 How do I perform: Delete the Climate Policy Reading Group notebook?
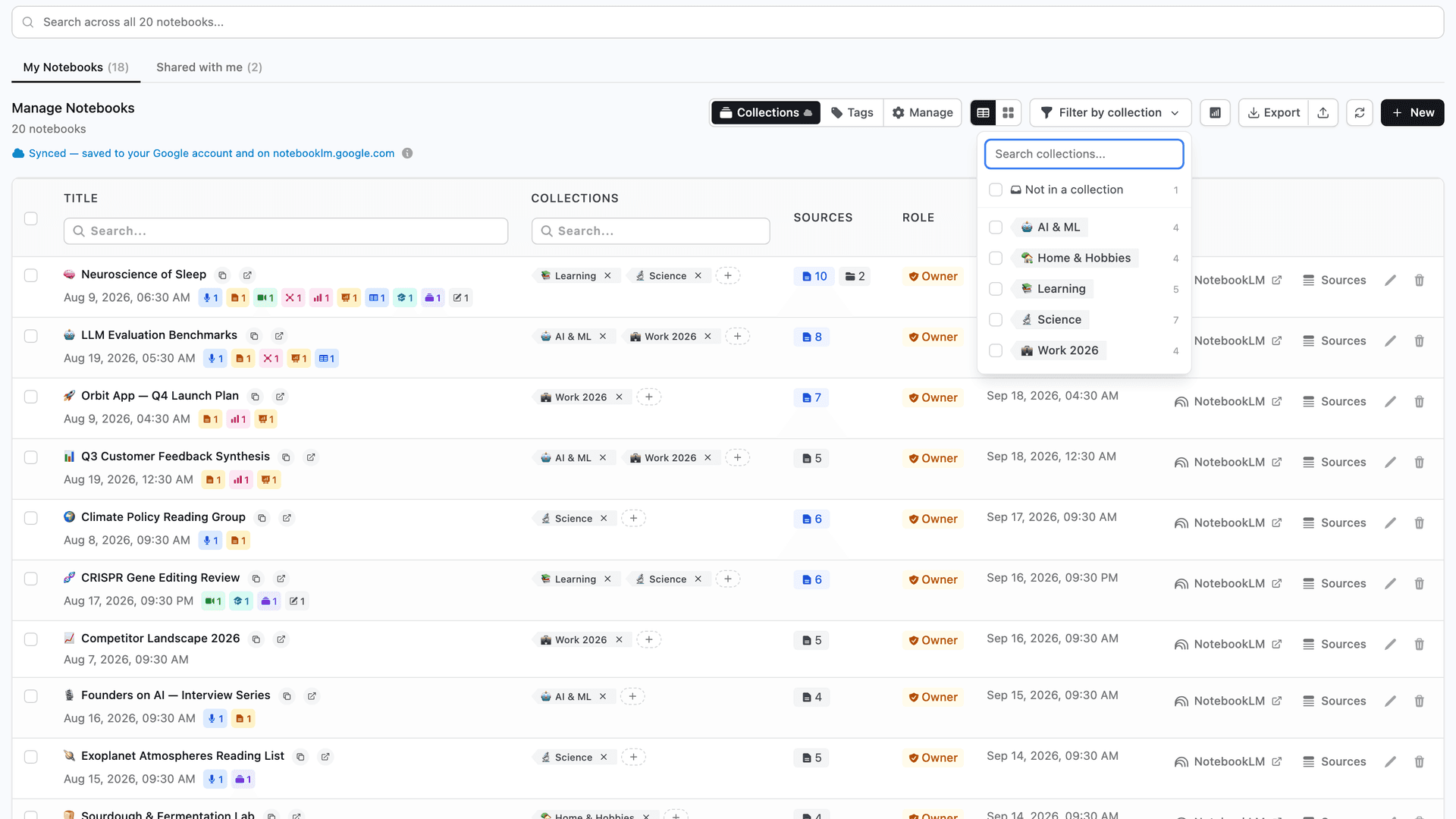(x=1419, y=523)
